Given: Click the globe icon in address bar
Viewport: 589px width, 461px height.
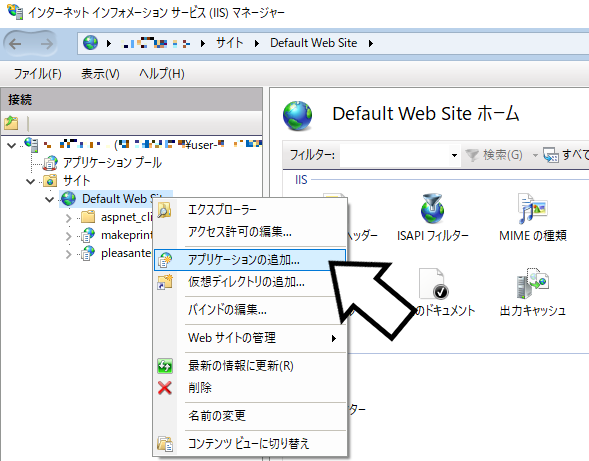Looking at the screenshot, I should [x=91, y=43].
